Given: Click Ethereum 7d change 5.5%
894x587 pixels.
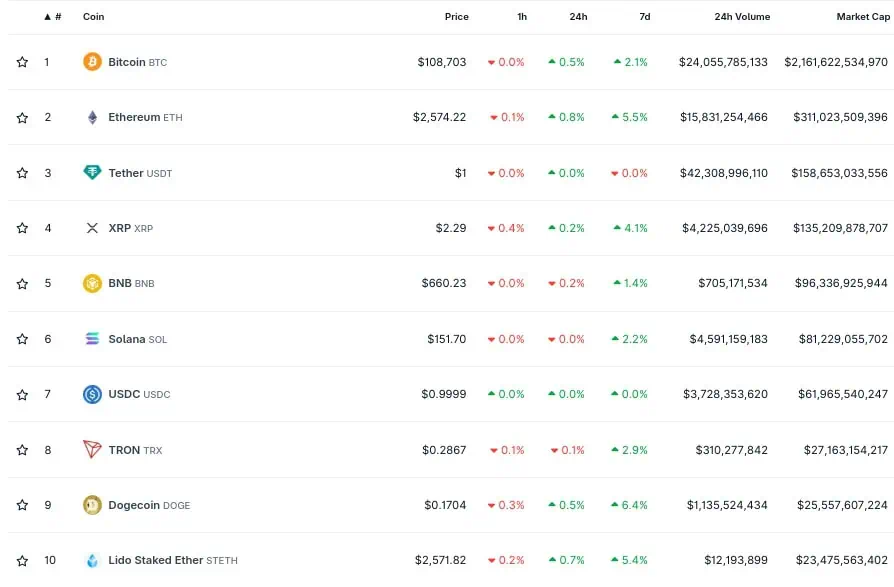Looking at the screenshot, I should [630, 117].
